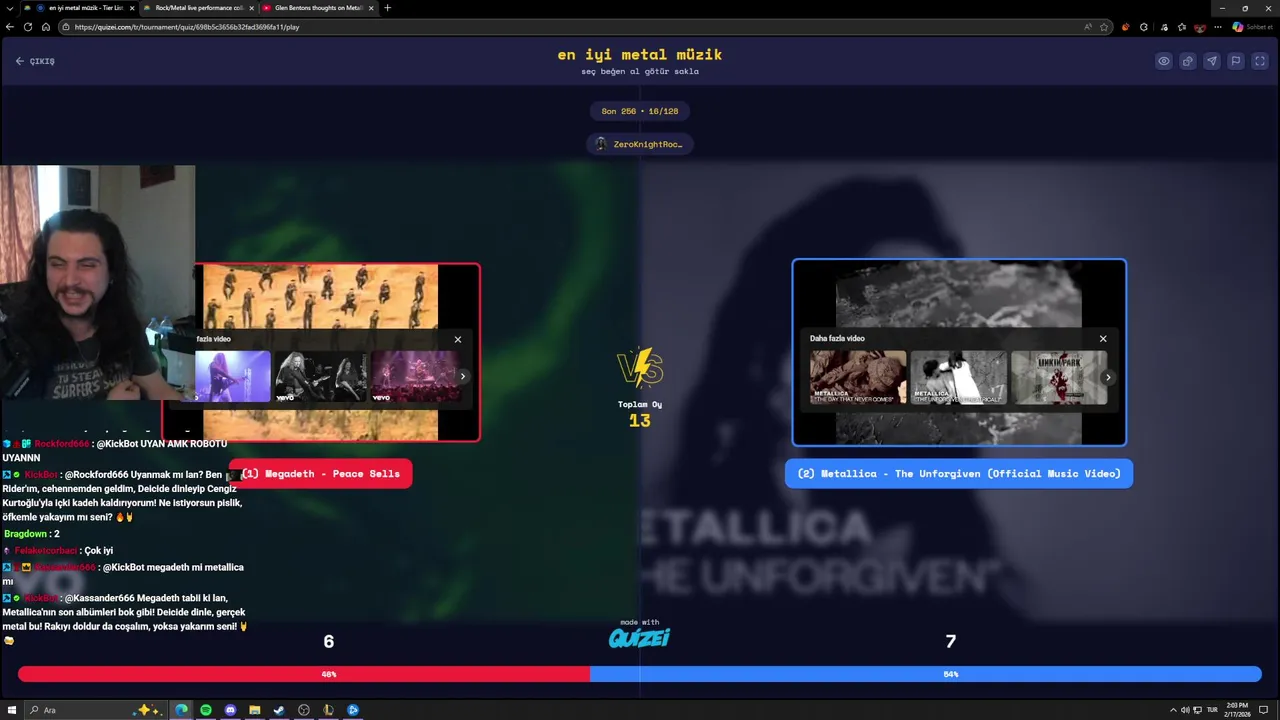Open the Linkin Park suggested video thumbnail
1280x720 pixels.
pos(1059,377)
